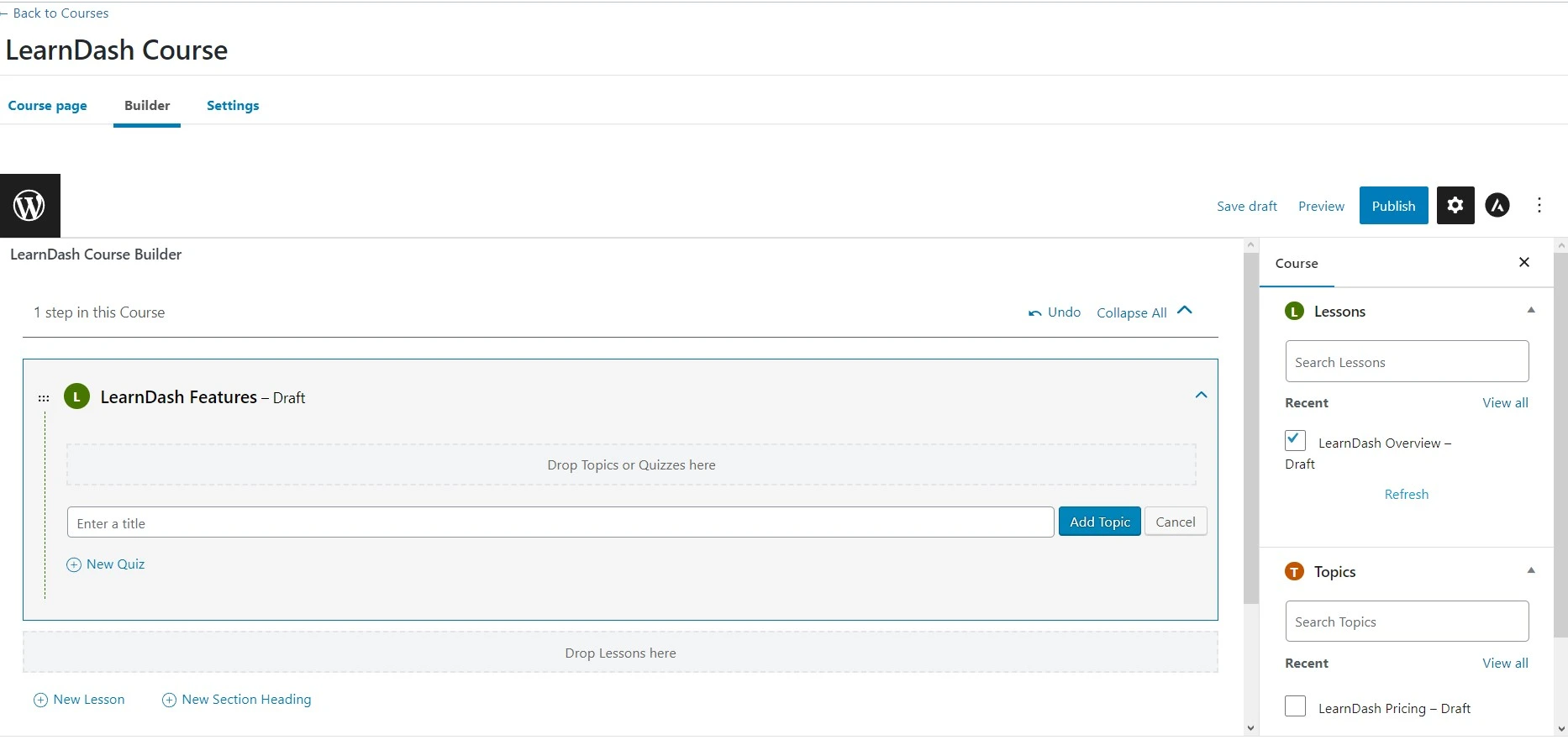Click the sidebar vertical scrollbar thumb
Viewport: 1568px width, 745px height.
point(1560,445)
